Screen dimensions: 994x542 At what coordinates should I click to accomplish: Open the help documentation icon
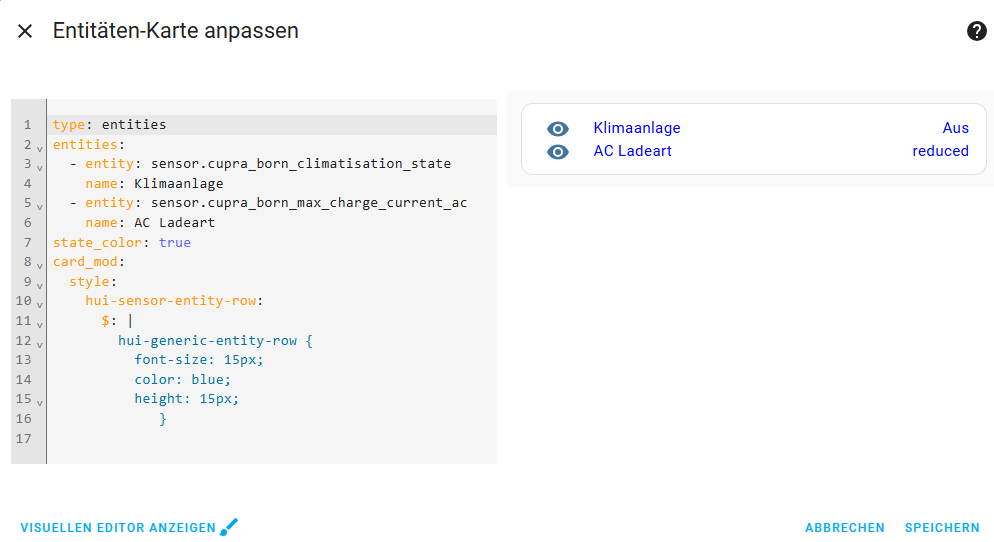976,31
